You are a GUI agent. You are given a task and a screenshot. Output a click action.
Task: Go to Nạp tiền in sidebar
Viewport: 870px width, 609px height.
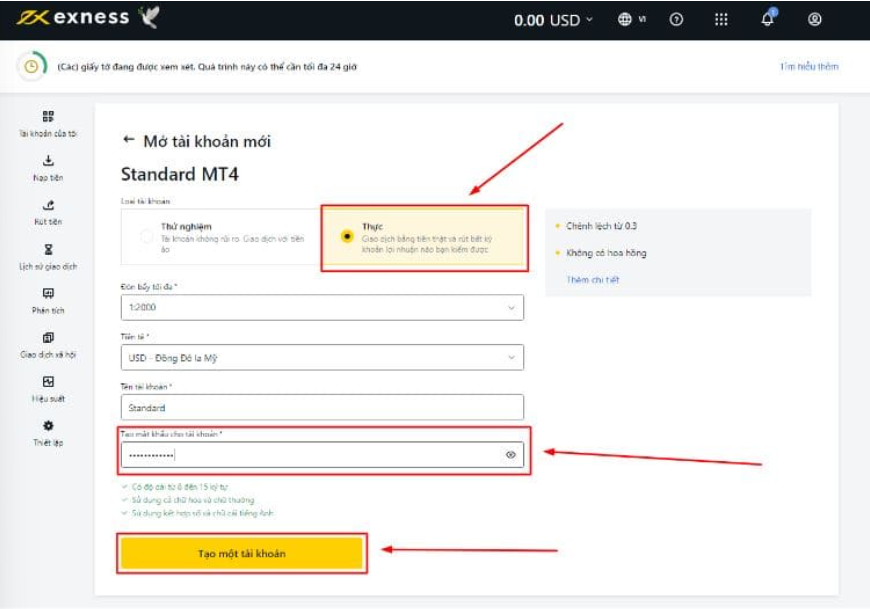[48, 167]
